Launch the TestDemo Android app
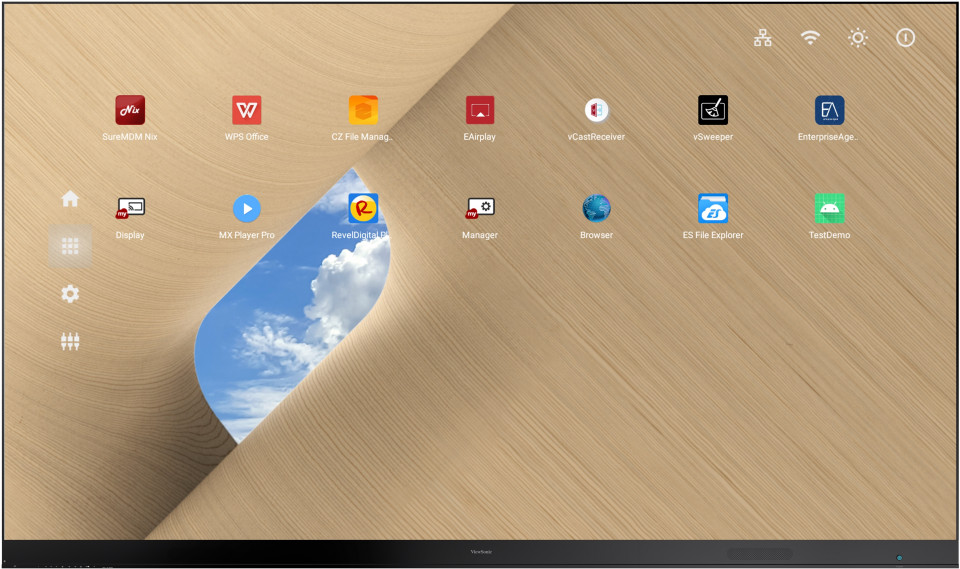This screenshot has height=569, width=960. click(829, 208)
